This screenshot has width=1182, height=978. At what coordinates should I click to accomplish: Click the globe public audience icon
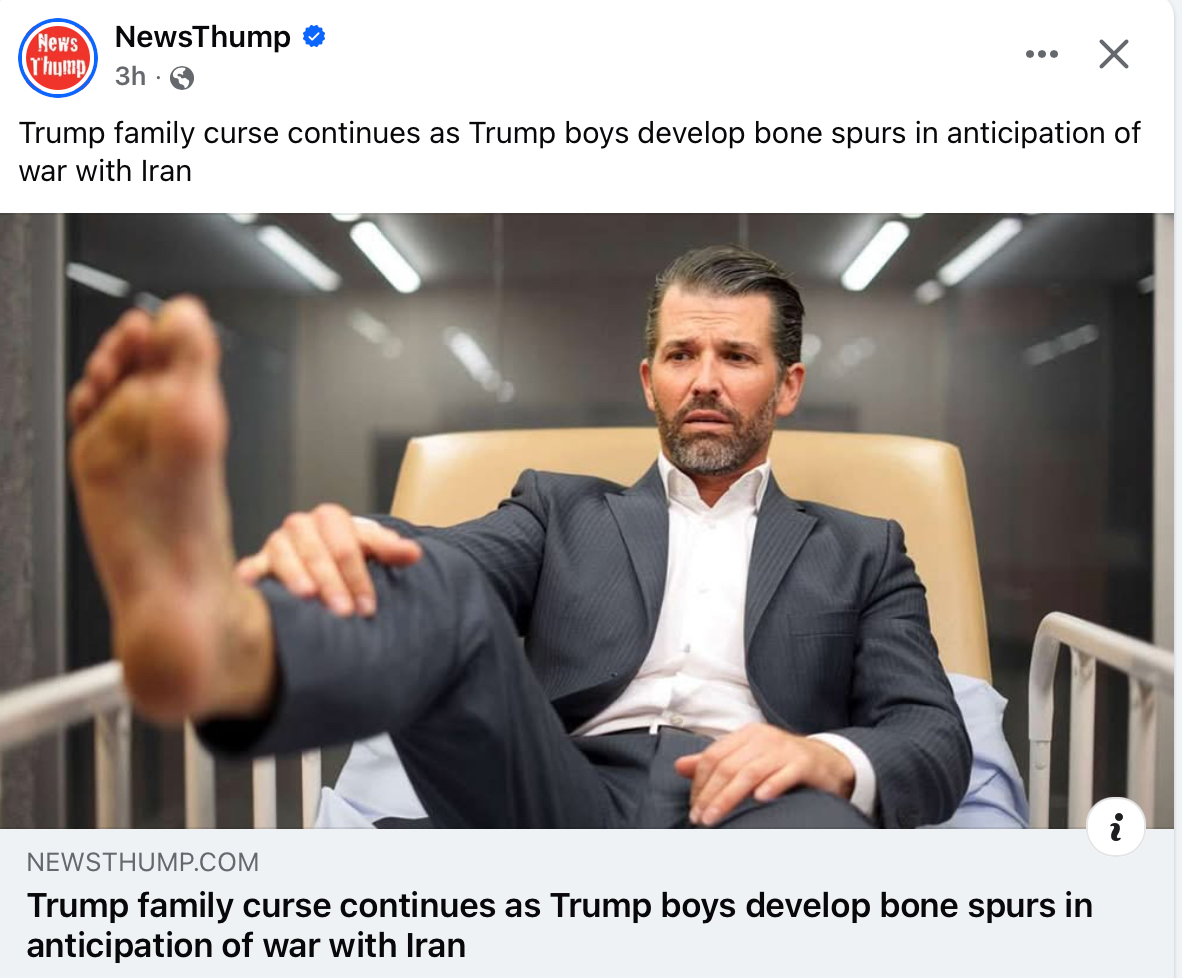coord(182,77)
